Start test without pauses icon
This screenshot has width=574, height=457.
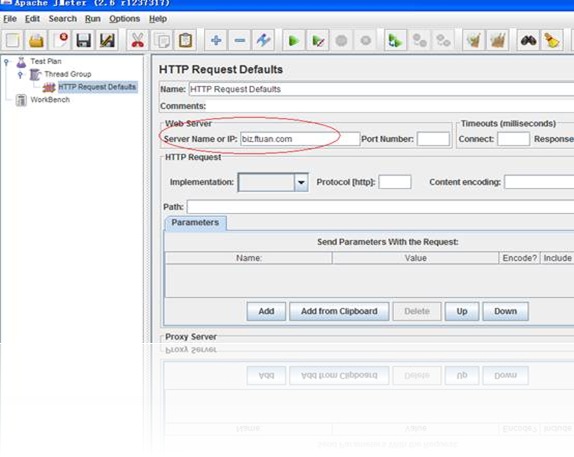coord(317,40)
